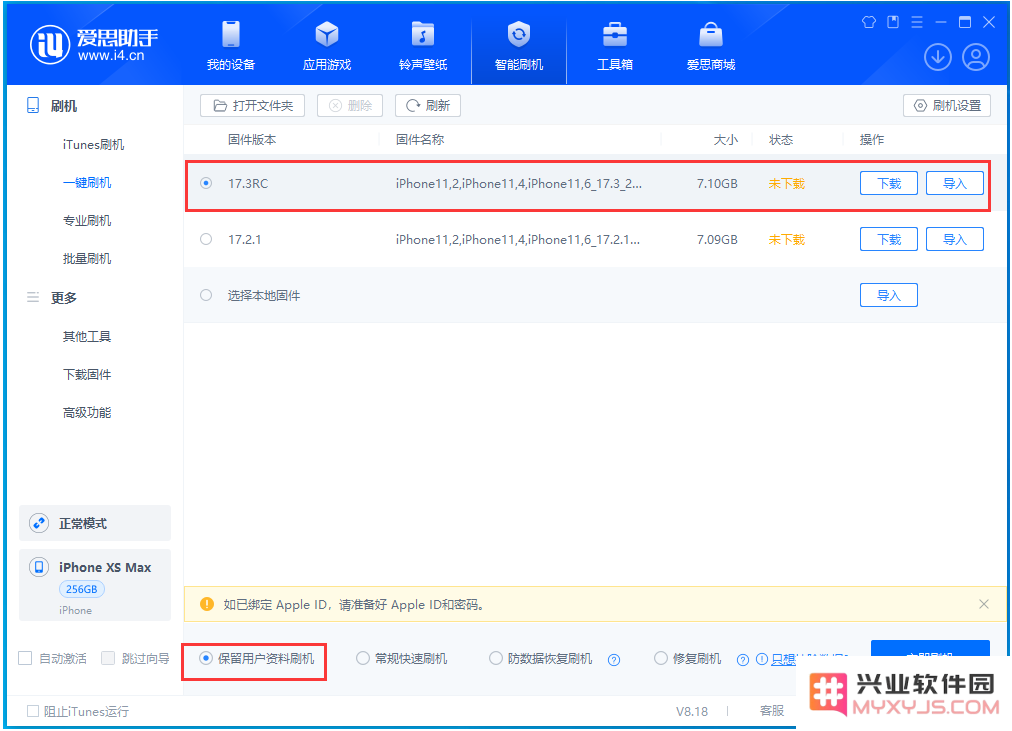1012x731 pixels.
Task: Toggle 跳过向导 checkbox
Action: (108, 658)
